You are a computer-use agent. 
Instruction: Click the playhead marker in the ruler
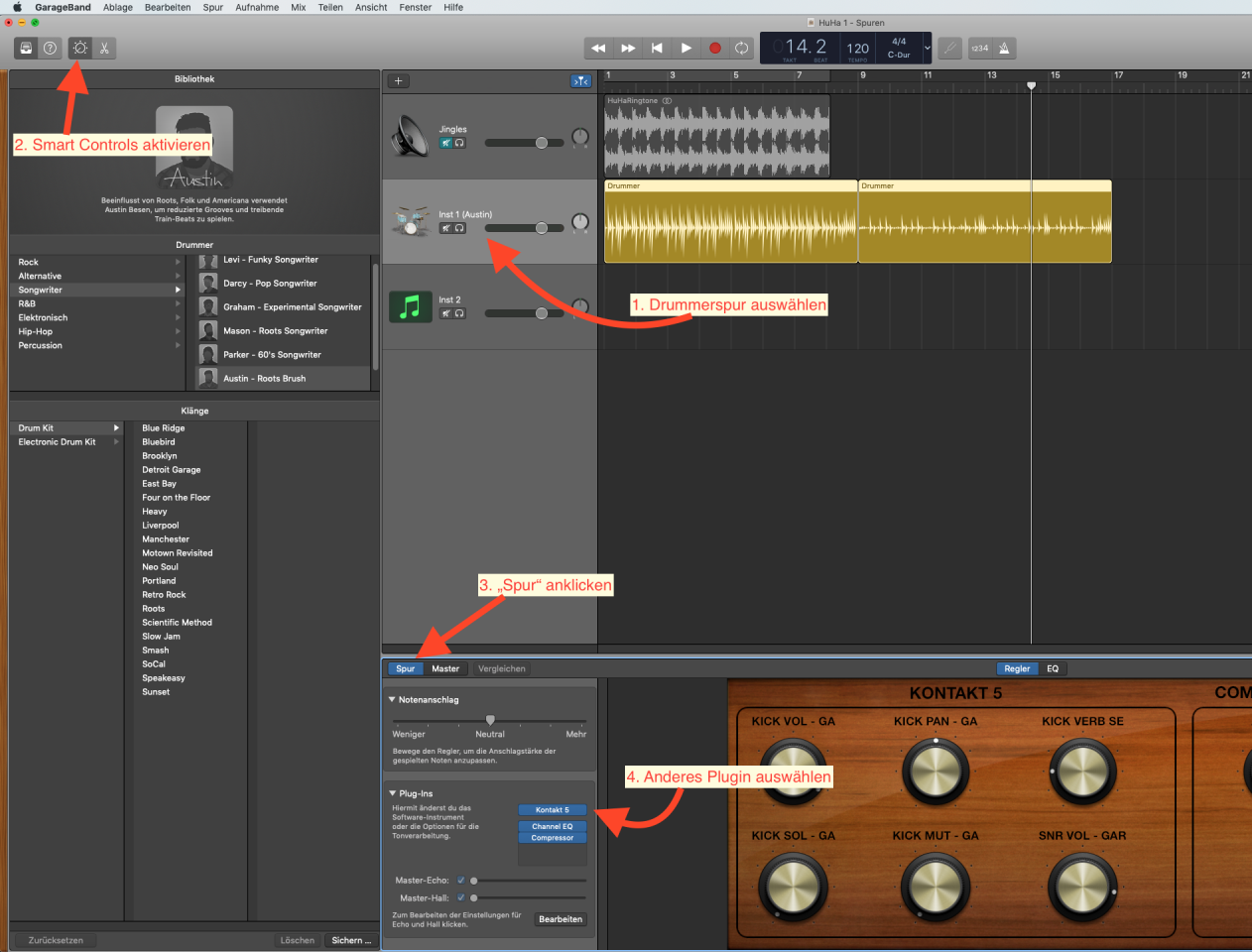[x=1032, y=86]
